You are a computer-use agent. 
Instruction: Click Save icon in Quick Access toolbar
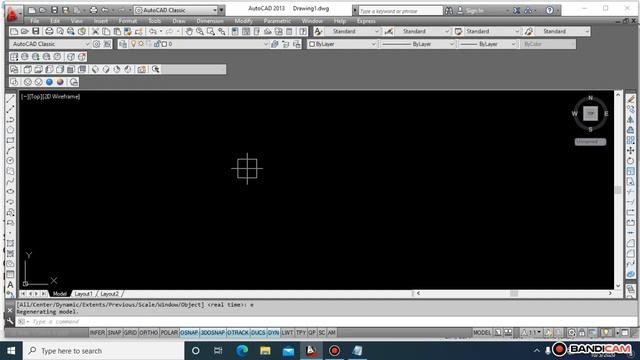[54, 10]
